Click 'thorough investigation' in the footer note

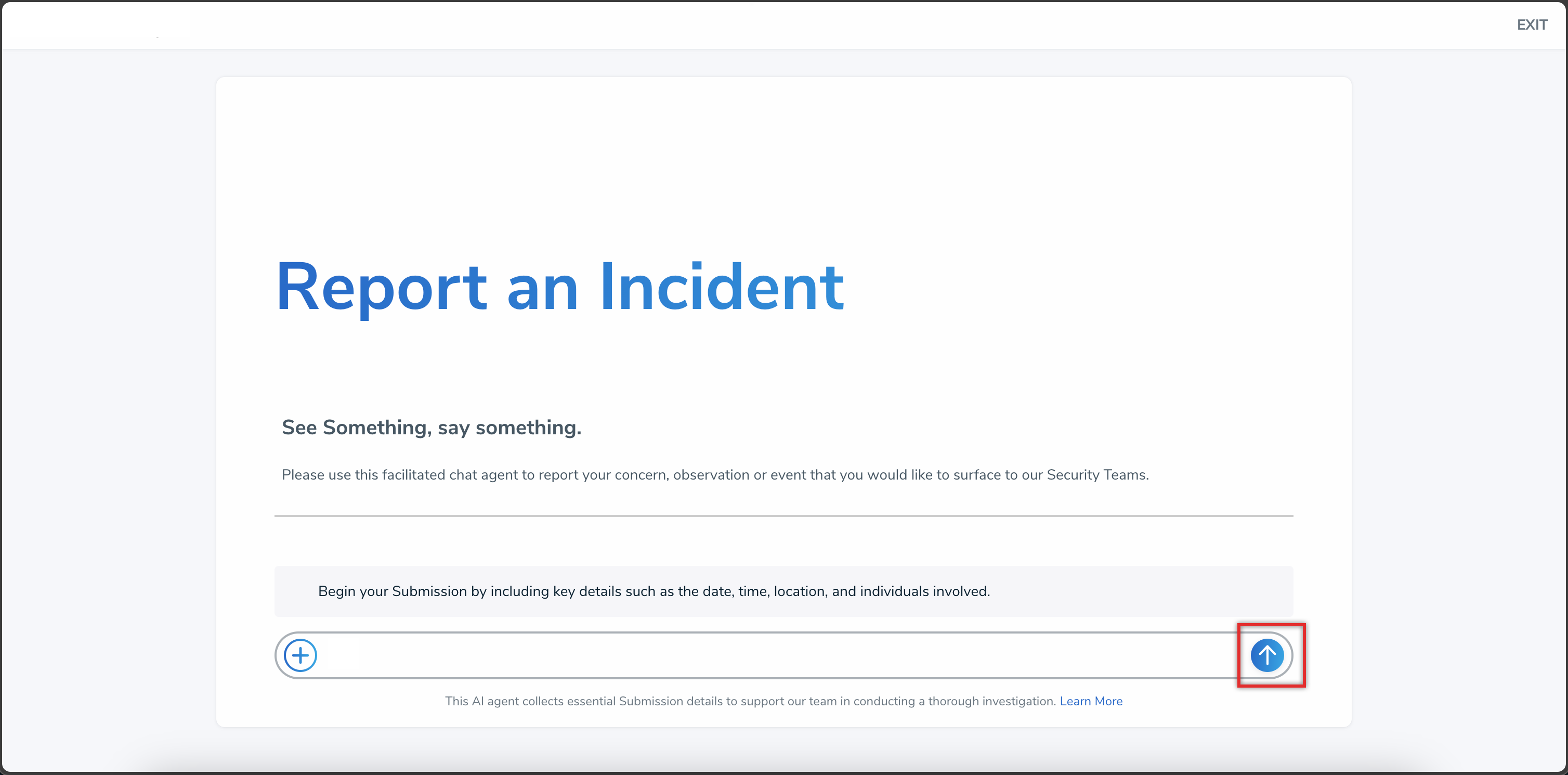pyautogui.click(x=992, y=701)
